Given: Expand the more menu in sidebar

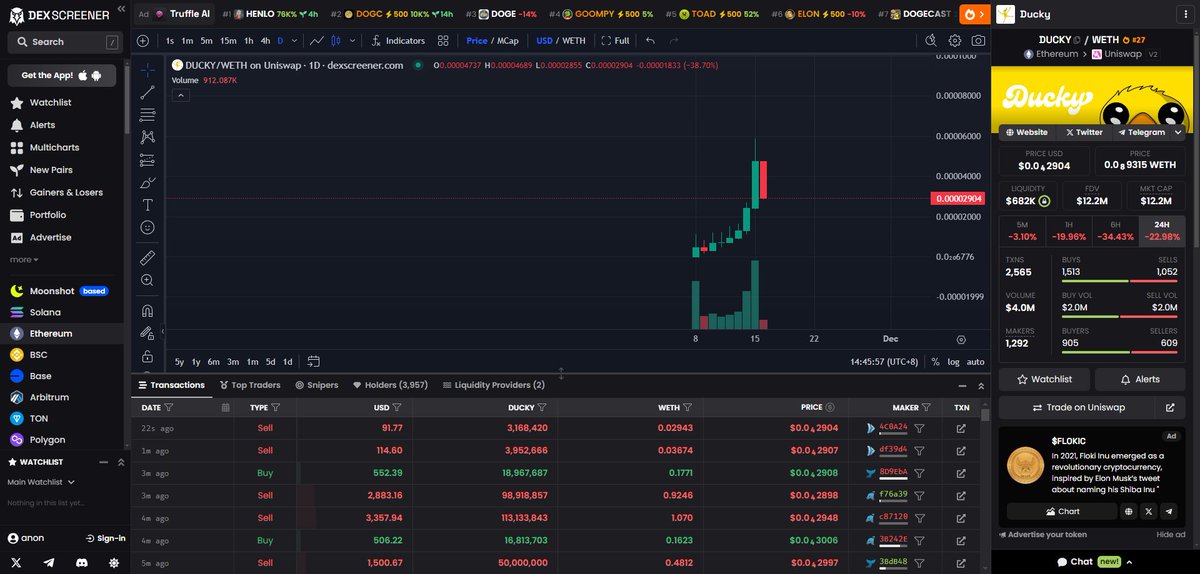Looking at the screenshot, I should 24,260.
